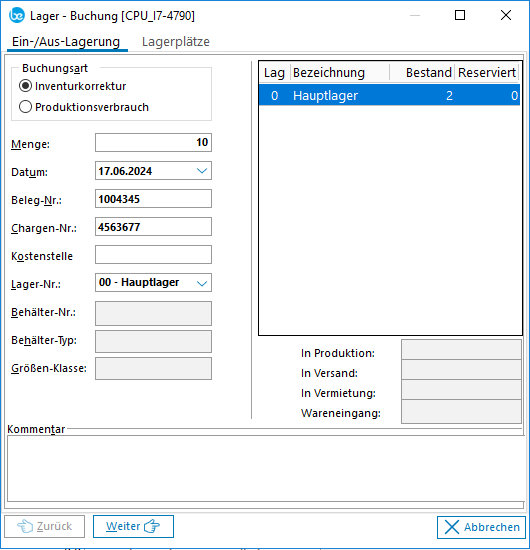Click the hand icon on Zurück button
Screen dimensions: 530x550
point(25,526)
